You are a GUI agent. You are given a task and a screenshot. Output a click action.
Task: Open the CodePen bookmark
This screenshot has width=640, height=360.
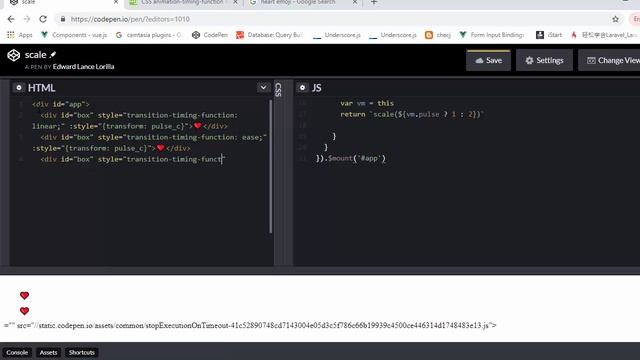pyautogui.click(x=210, y=35)
